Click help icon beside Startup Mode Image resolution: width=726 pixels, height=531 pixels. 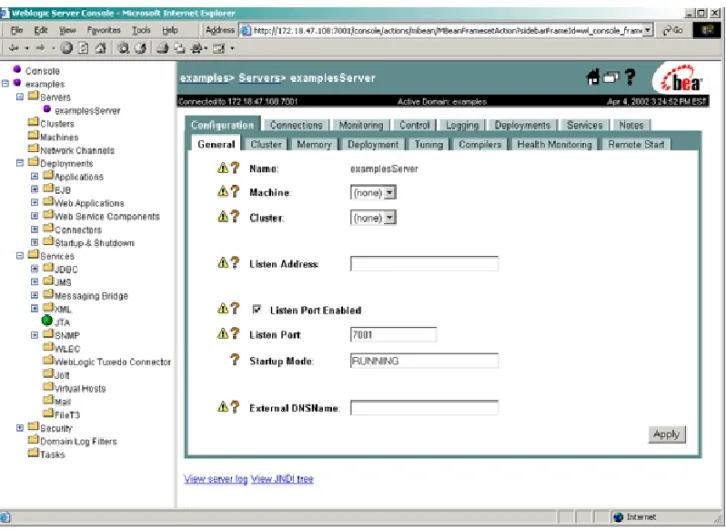pos(235,359)
